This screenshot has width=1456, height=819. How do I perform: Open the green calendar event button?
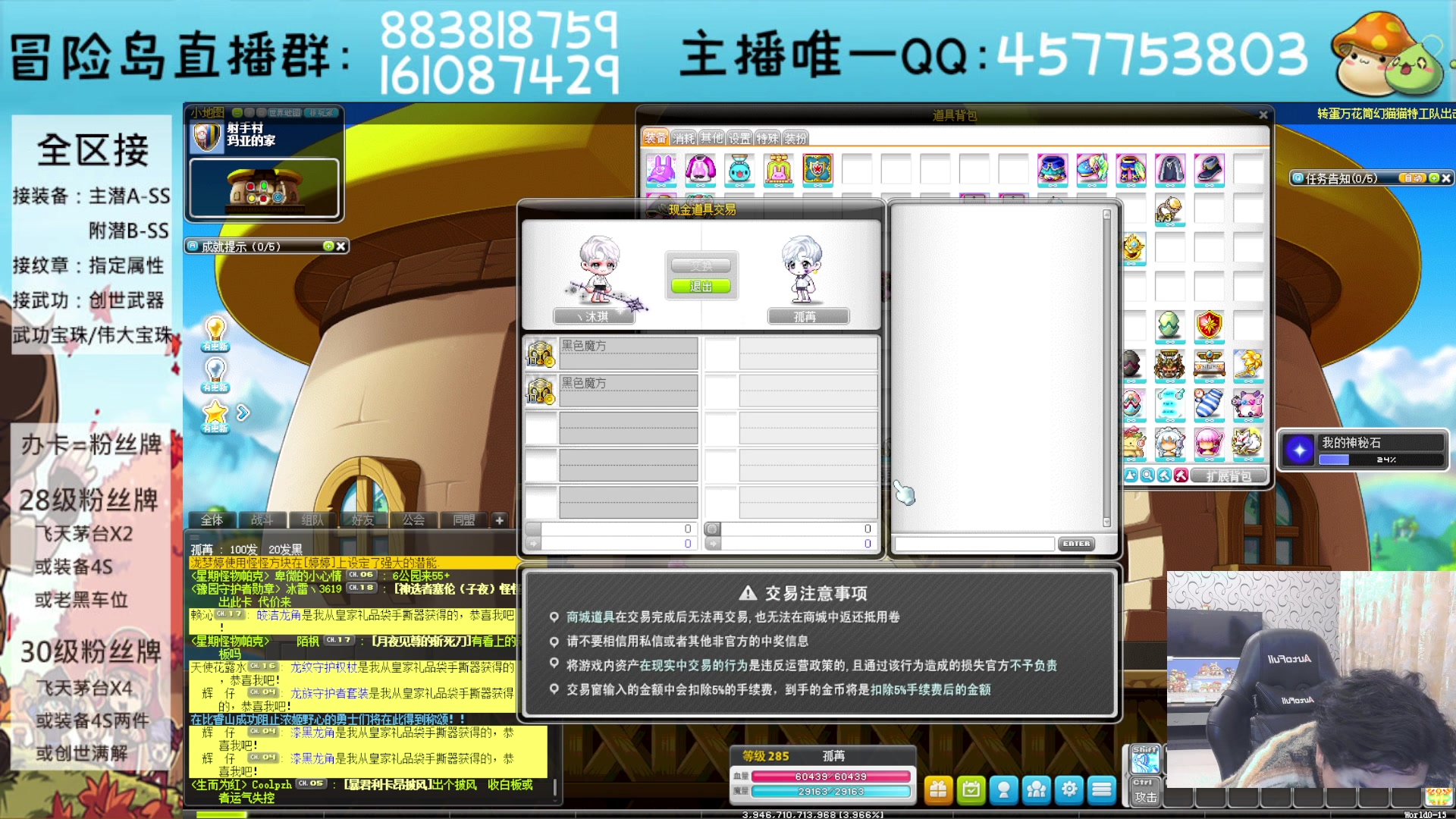pyautogui.click(x=971, y=790)
